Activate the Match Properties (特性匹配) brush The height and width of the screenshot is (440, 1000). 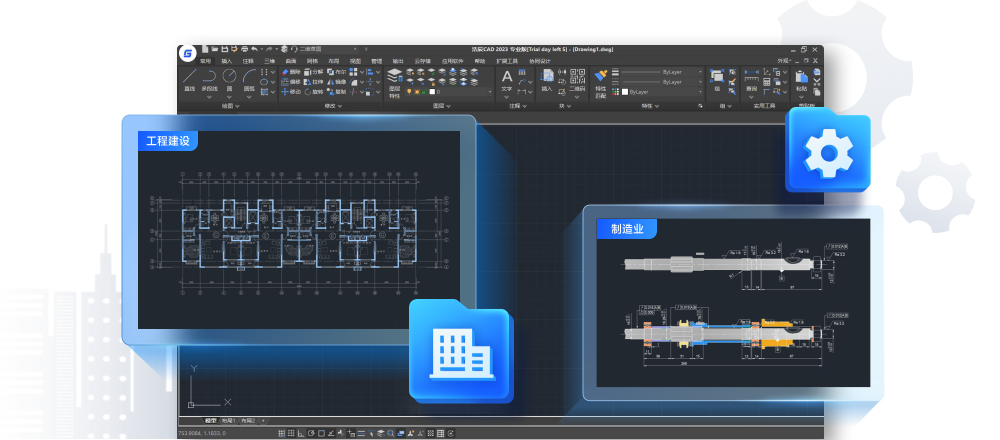coord(600,84)
